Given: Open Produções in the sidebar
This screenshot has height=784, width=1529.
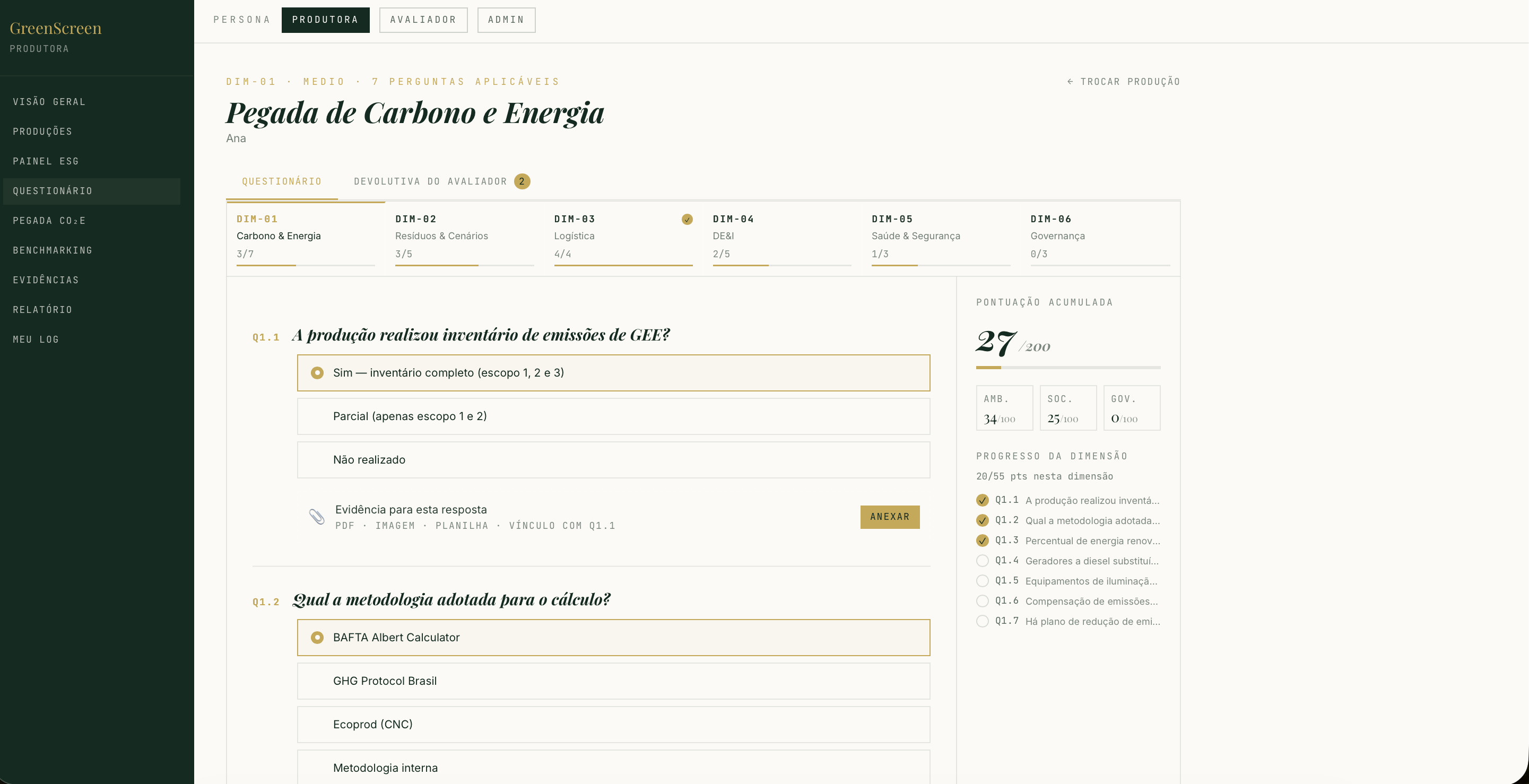Looking at the screenshot, I should point(92,132).
